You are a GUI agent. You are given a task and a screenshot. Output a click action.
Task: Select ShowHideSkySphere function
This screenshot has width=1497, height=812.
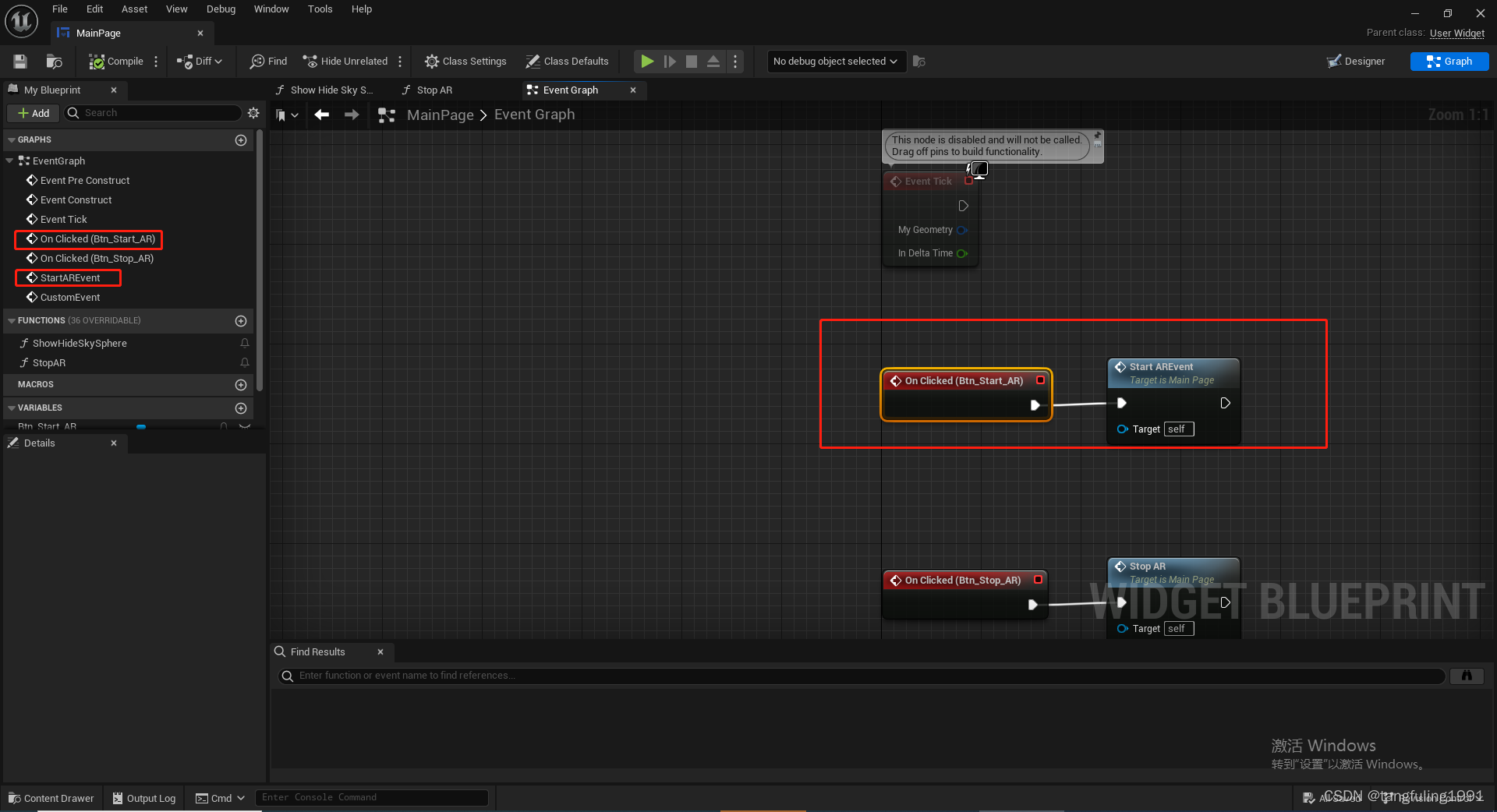pyautogui.click(x=80, y=343)
